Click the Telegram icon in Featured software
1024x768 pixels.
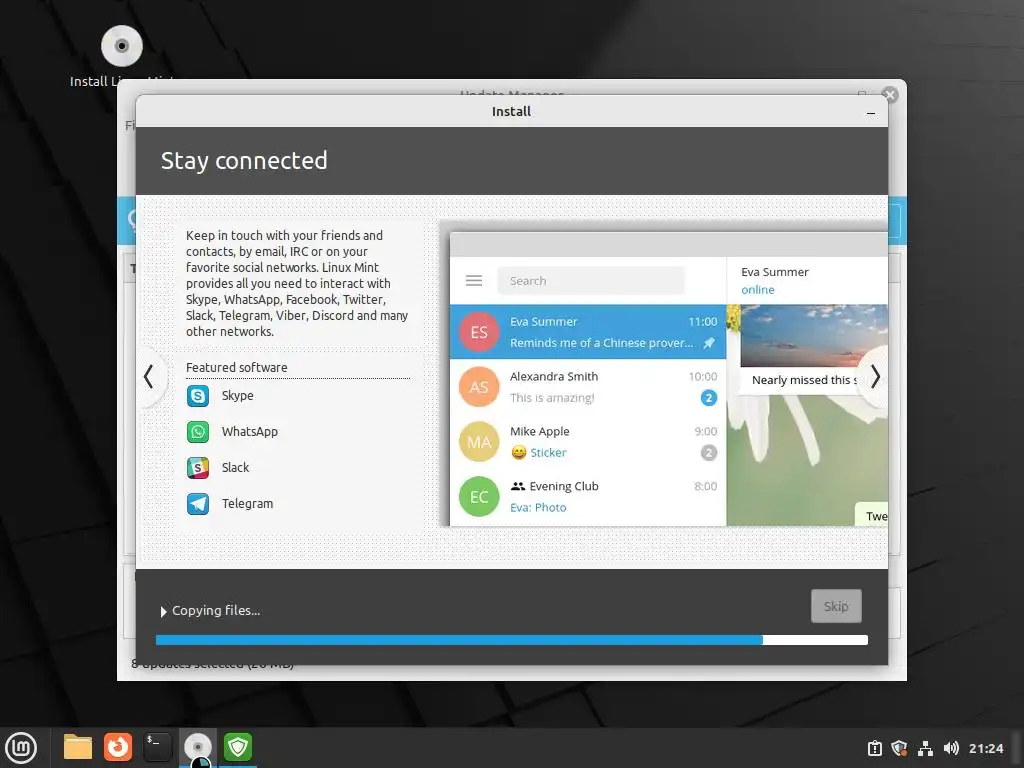pyautogui.click(x=198, y=504)
